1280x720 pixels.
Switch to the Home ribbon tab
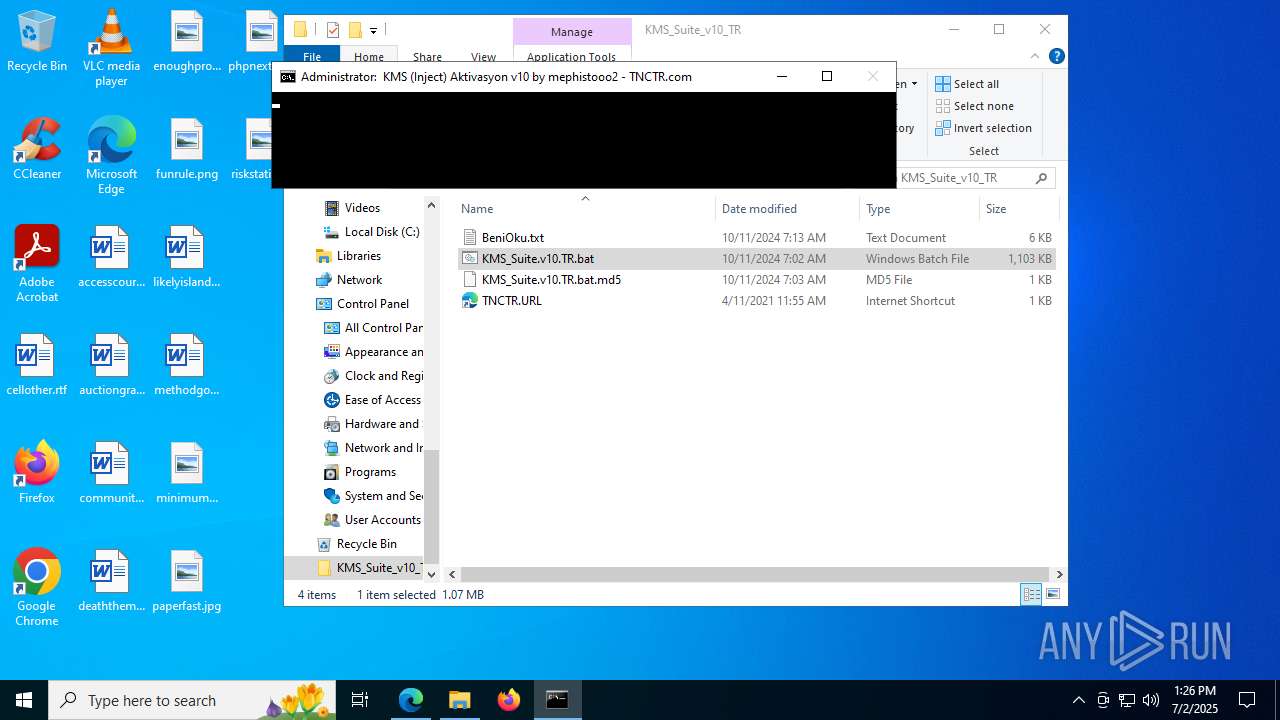(x=368, y=57)
